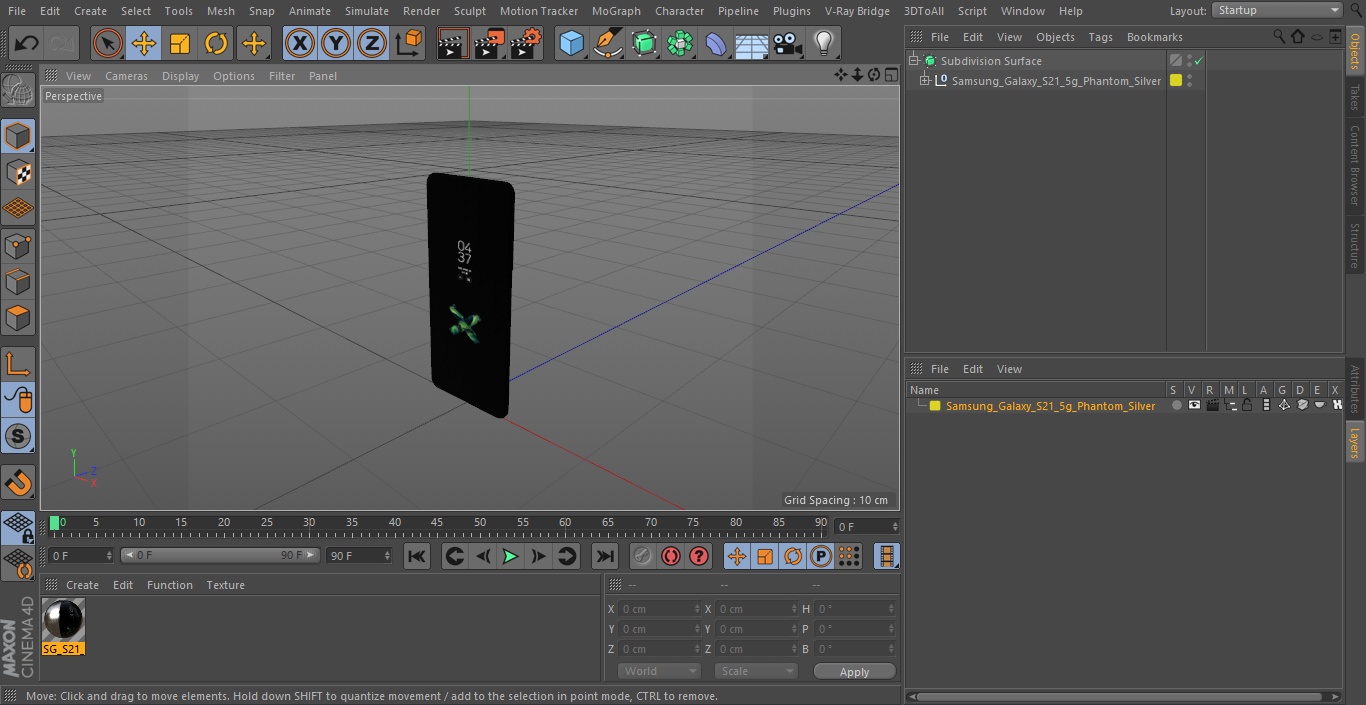Switch to Texture mode icon
The image size is (1366, 705).
[x=18, y=172]
